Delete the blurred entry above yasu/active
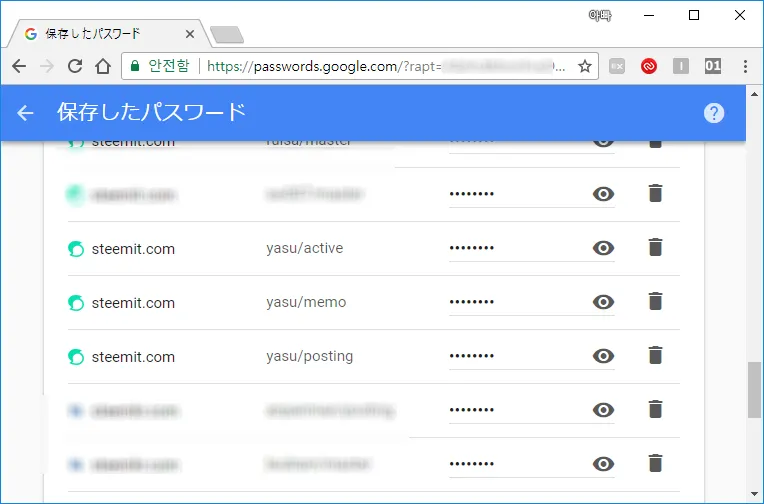This screenshot has height=504, width=764. pos(655,193)
